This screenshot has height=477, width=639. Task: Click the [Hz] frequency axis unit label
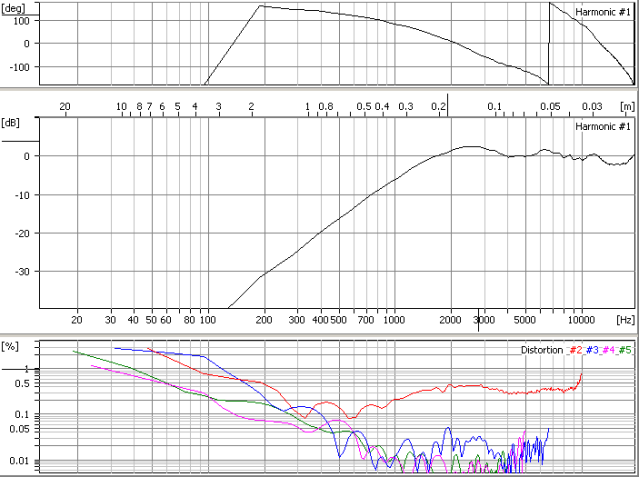[x=625, y=320]
